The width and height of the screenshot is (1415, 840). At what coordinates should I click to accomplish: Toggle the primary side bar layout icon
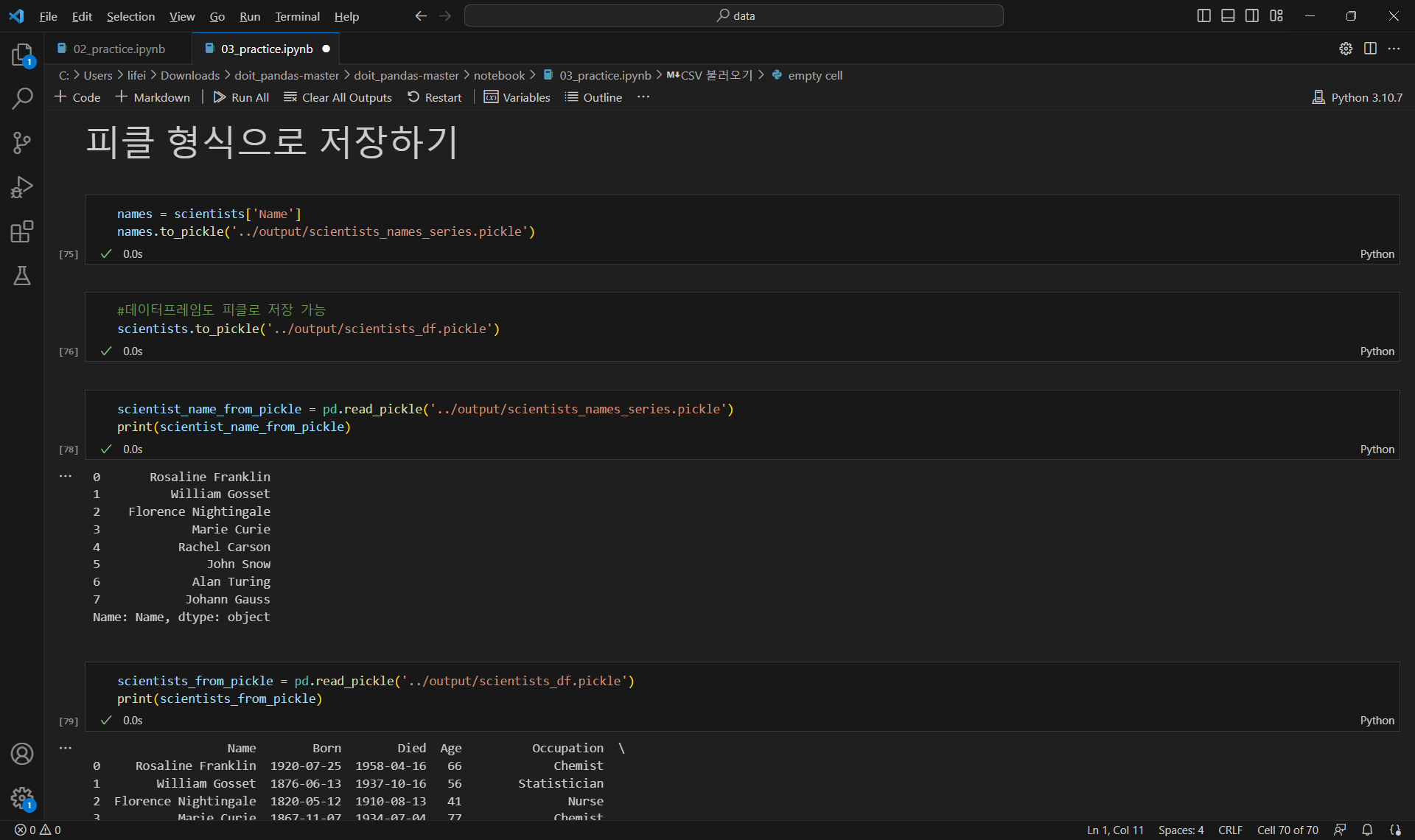[1203, 15]
